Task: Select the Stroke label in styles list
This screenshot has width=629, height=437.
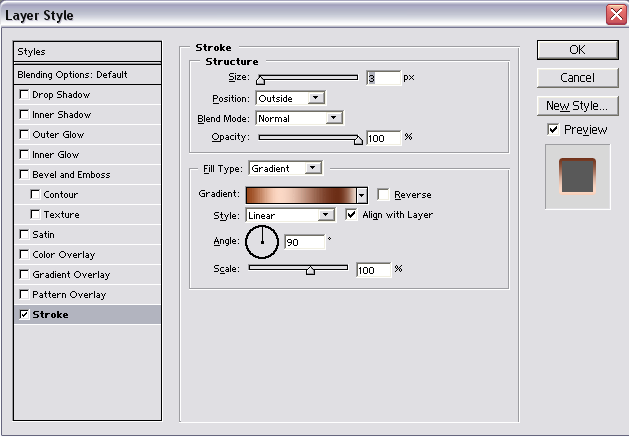Action: 50,315
